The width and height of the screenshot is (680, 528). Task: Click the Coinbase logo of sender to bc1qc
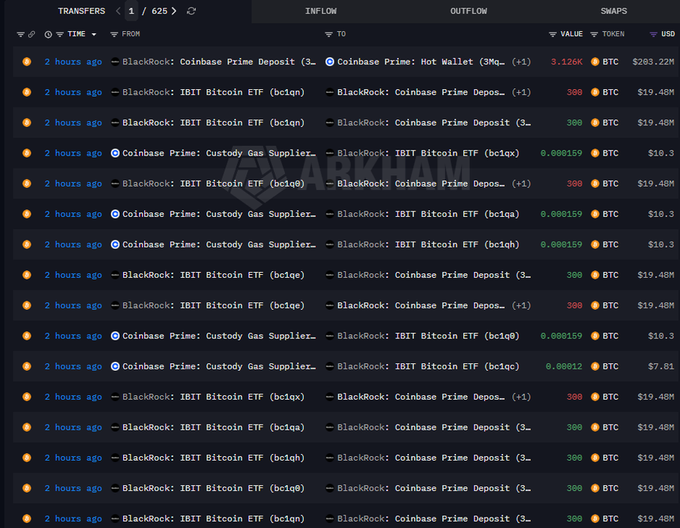point(115,366)
